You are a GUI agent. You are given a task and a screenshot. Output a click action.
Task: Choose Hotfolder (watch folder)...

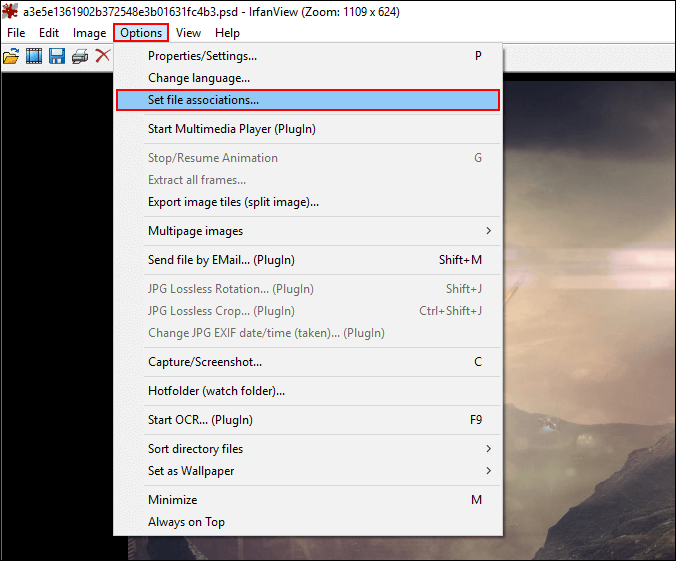[308, 391]
